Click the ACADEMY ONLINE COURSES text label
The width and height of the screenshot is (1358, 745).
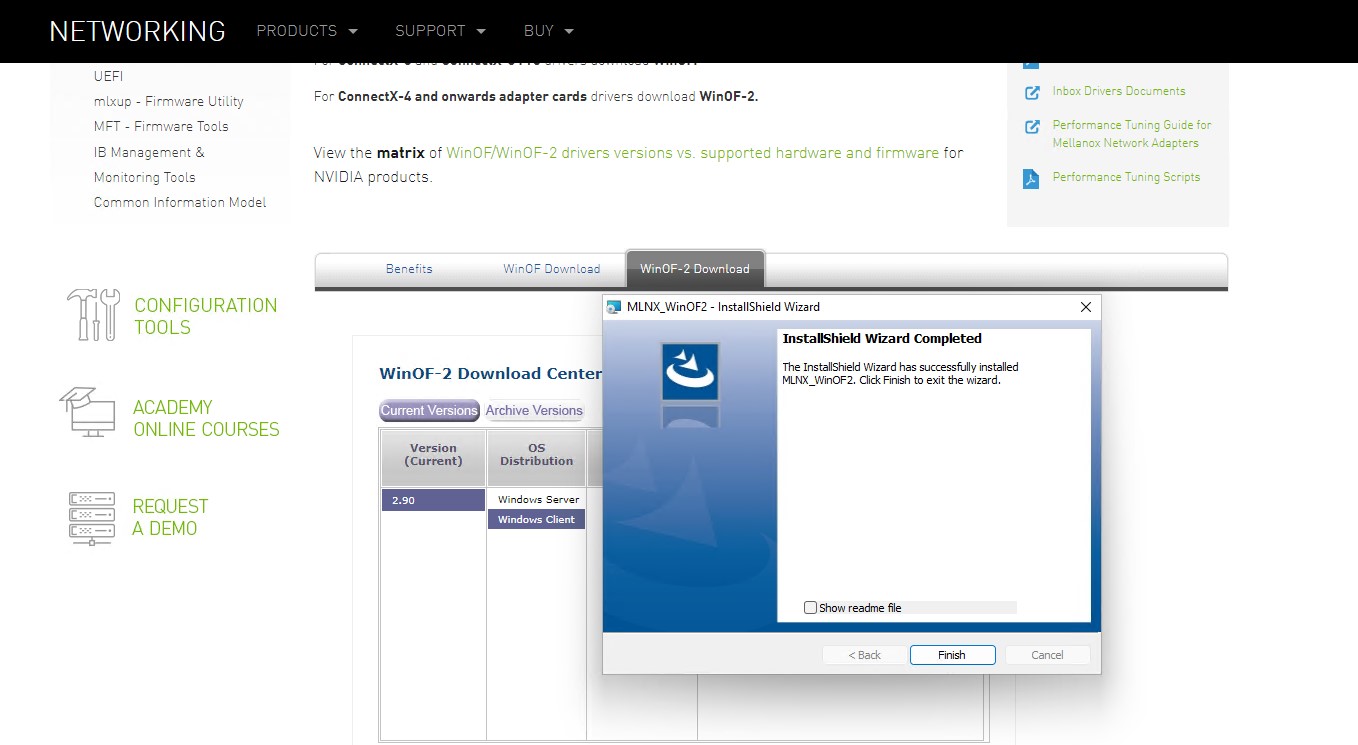tap(206, 418)
